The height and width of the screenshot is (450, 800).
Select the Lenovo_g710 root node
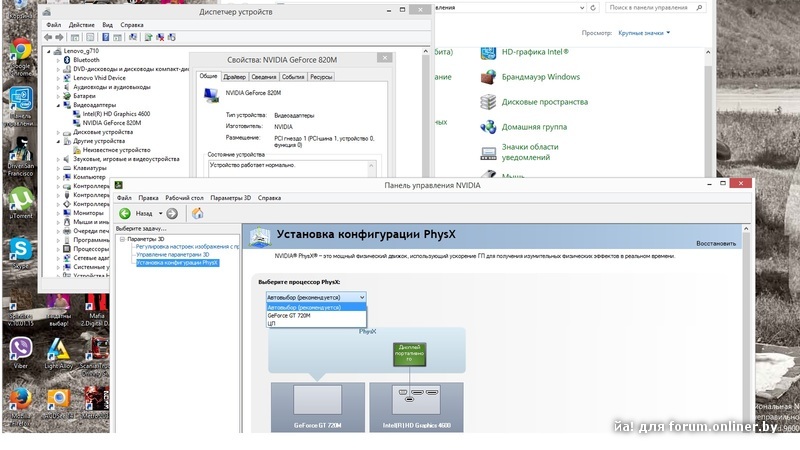coord(81,51)
